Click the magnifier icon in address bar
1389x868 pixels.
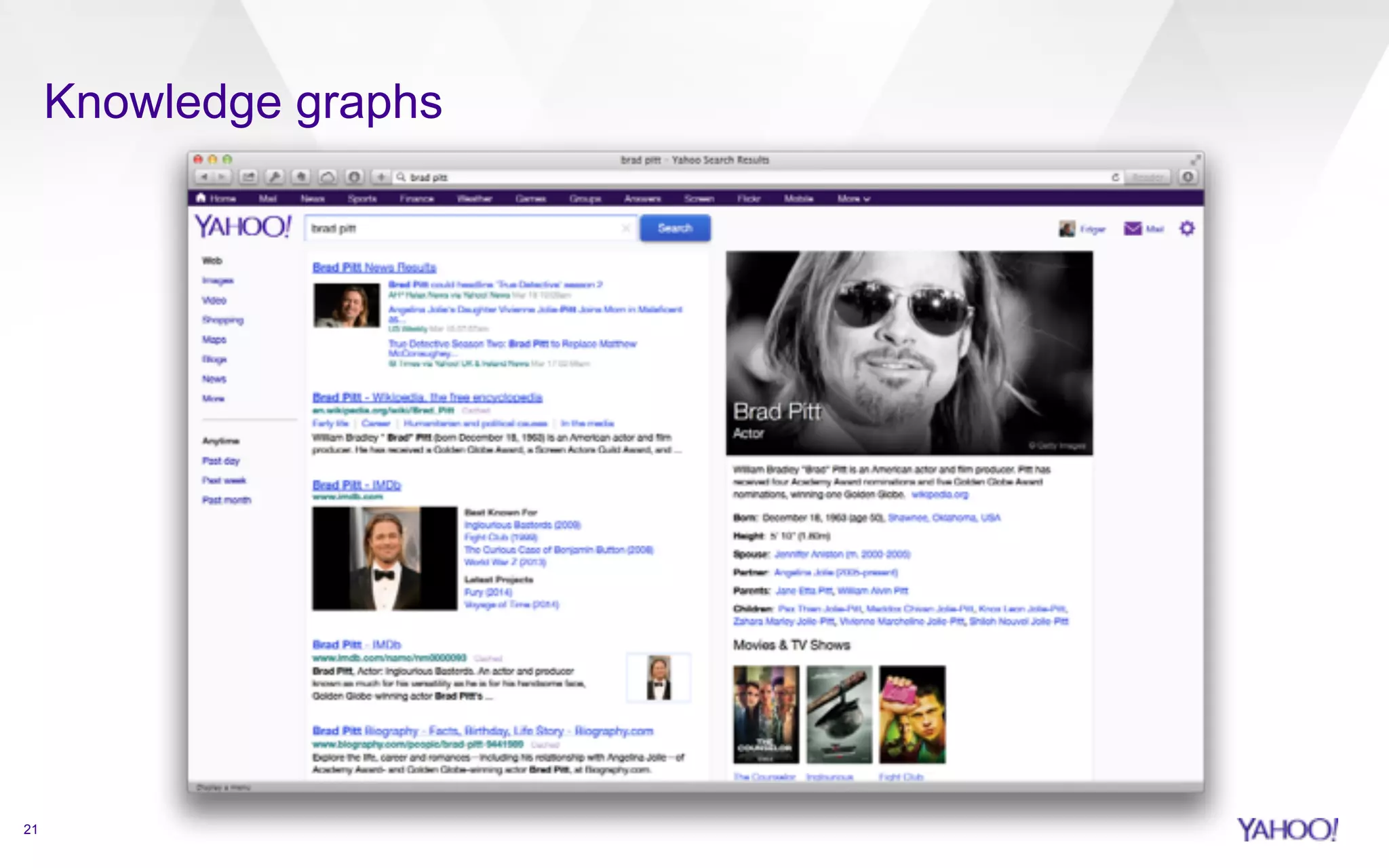point(402,177)
